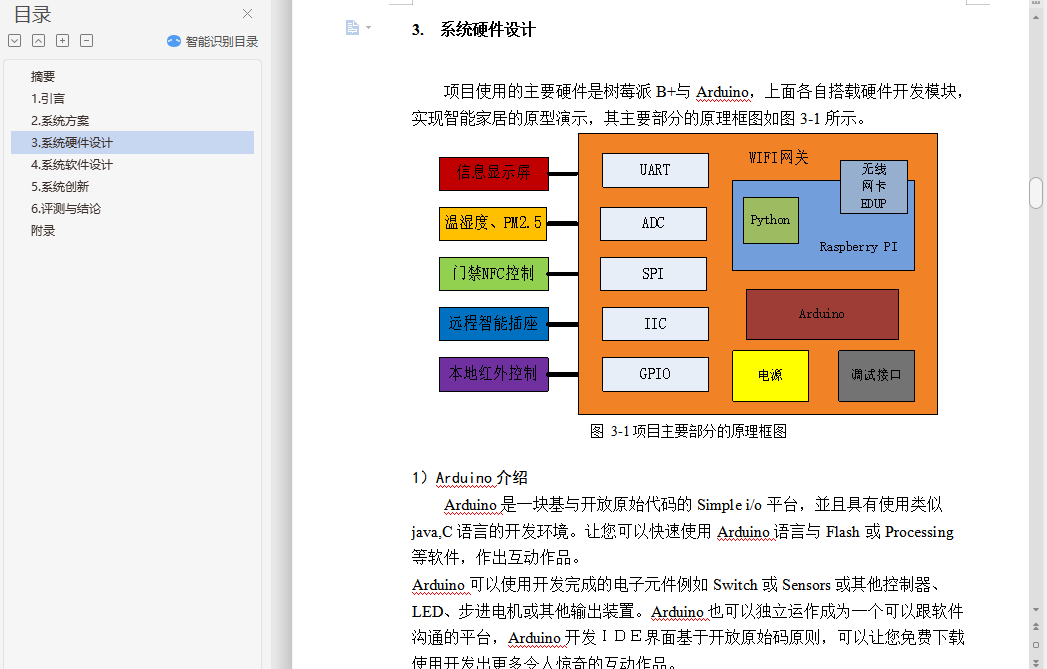Screen dimensions: 1047x669
Task: Click the dark red Arduino box
Action: point(822,314)
